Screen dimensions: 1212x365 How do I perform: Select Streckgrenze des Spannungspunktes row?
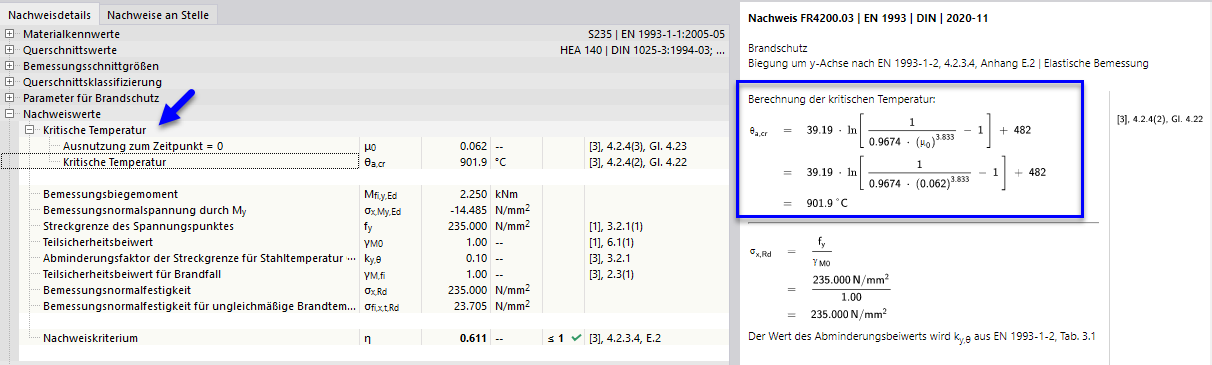click(x=367, y=226)
